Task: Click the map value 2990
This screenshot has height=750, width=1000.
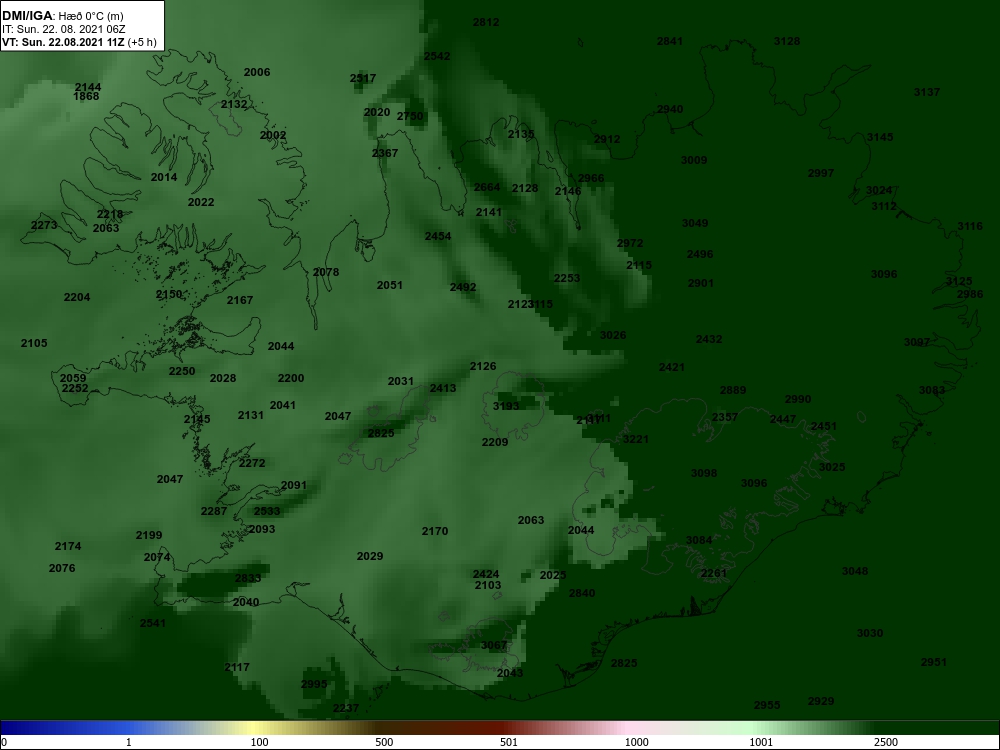Action: (x=798, y=399)
